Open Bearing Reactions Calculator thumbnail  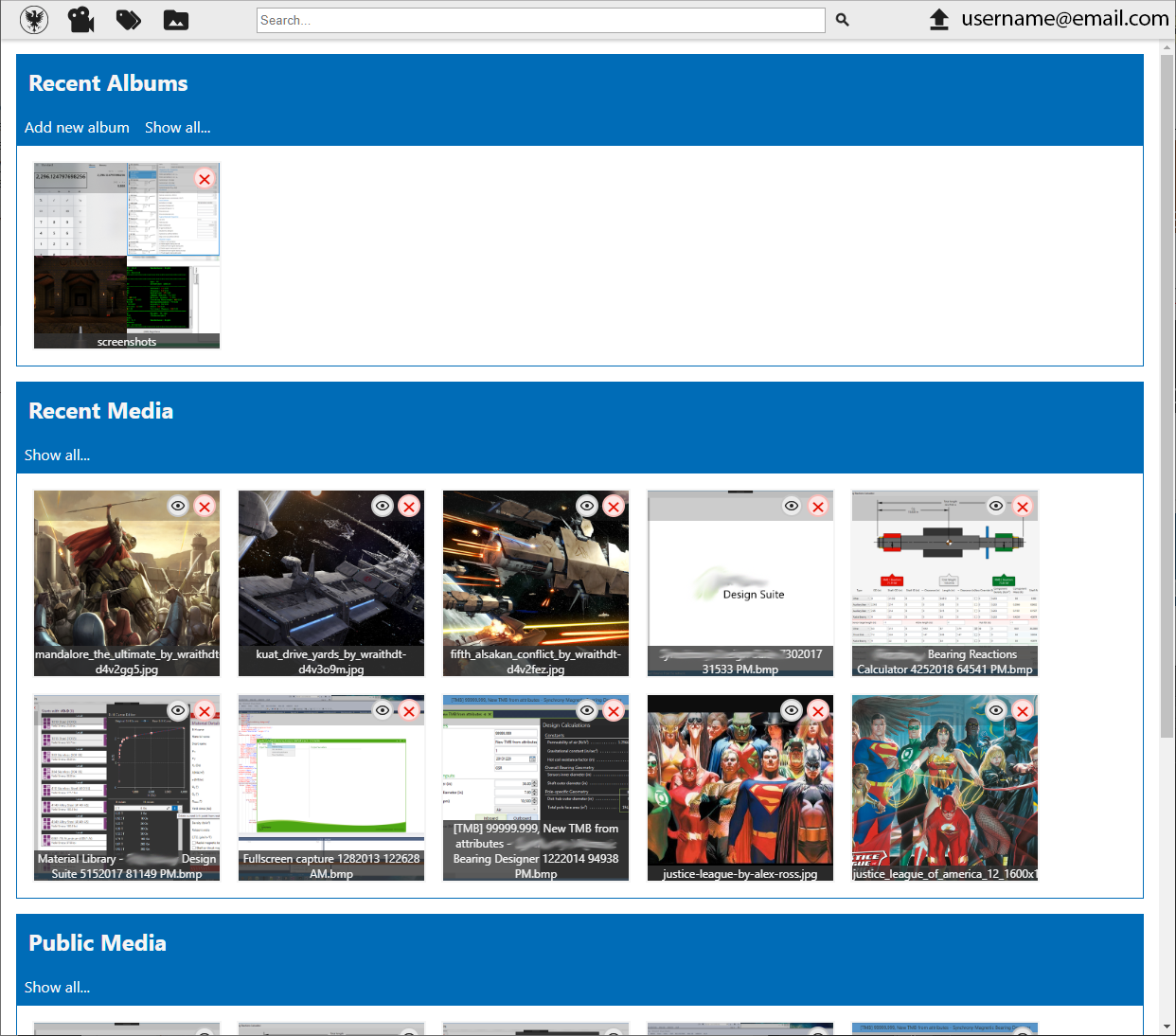[x=945, y=583]
